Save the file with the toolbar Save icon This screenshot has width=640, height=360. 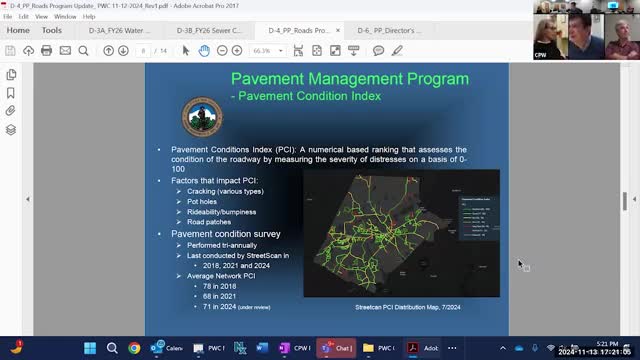(10, 51)
